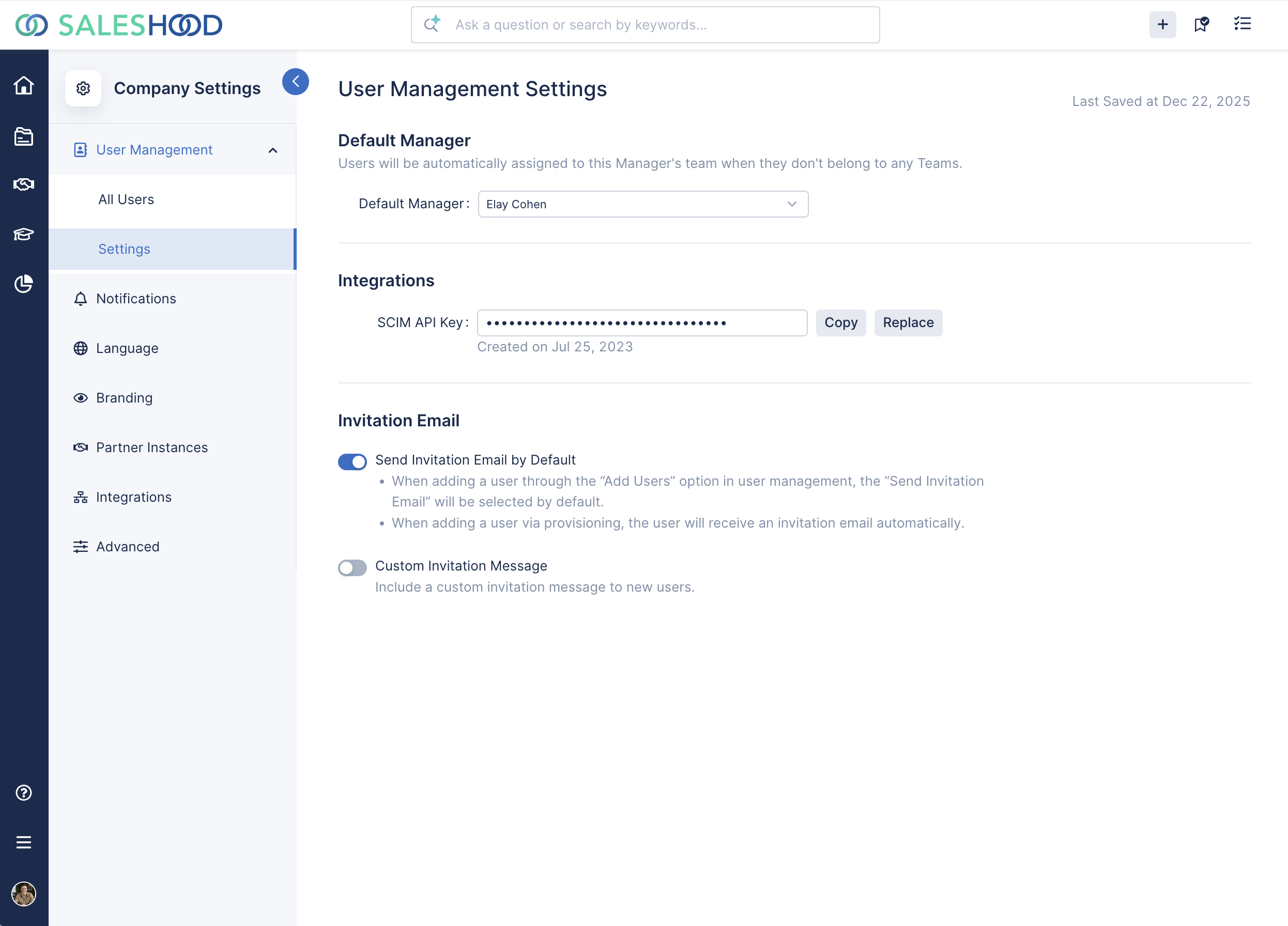Replace the SCIM API Key
This screenshot has height=926, width=1288.
click(x=908, y=322)
